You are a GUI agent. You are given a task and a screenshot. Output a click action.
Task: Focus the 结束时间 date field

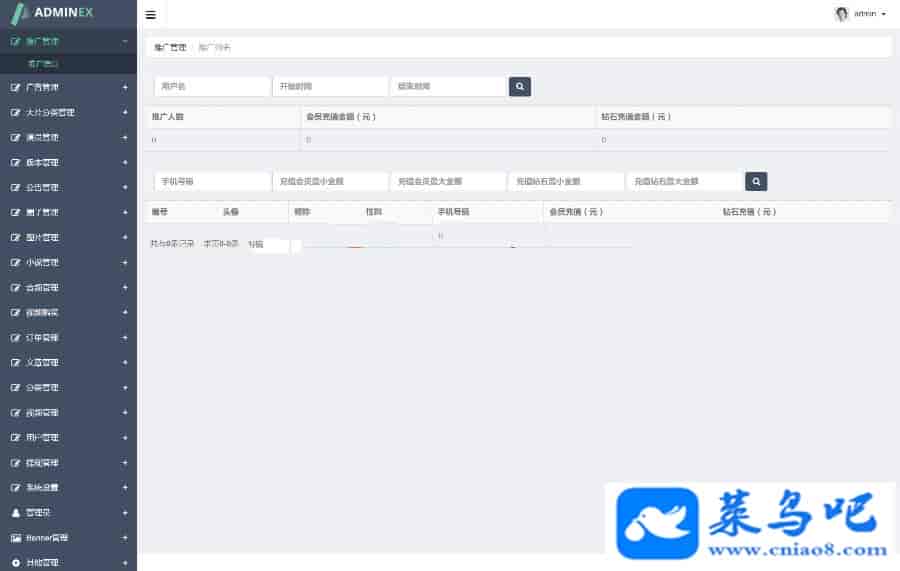[449, 87]
